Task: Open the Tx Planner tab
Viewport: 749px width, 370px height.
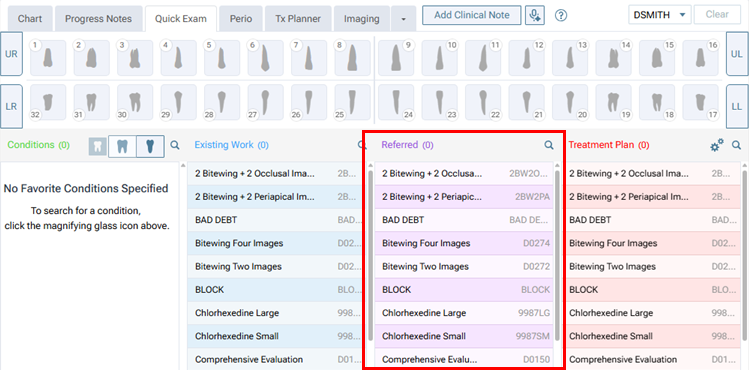Action: coord(298,19)
